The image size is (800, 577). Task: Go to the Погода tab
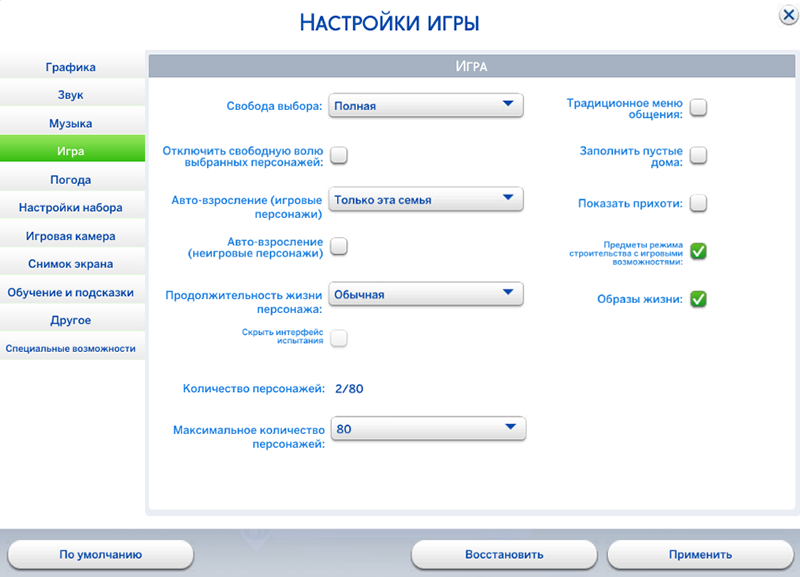pos(71,180)
